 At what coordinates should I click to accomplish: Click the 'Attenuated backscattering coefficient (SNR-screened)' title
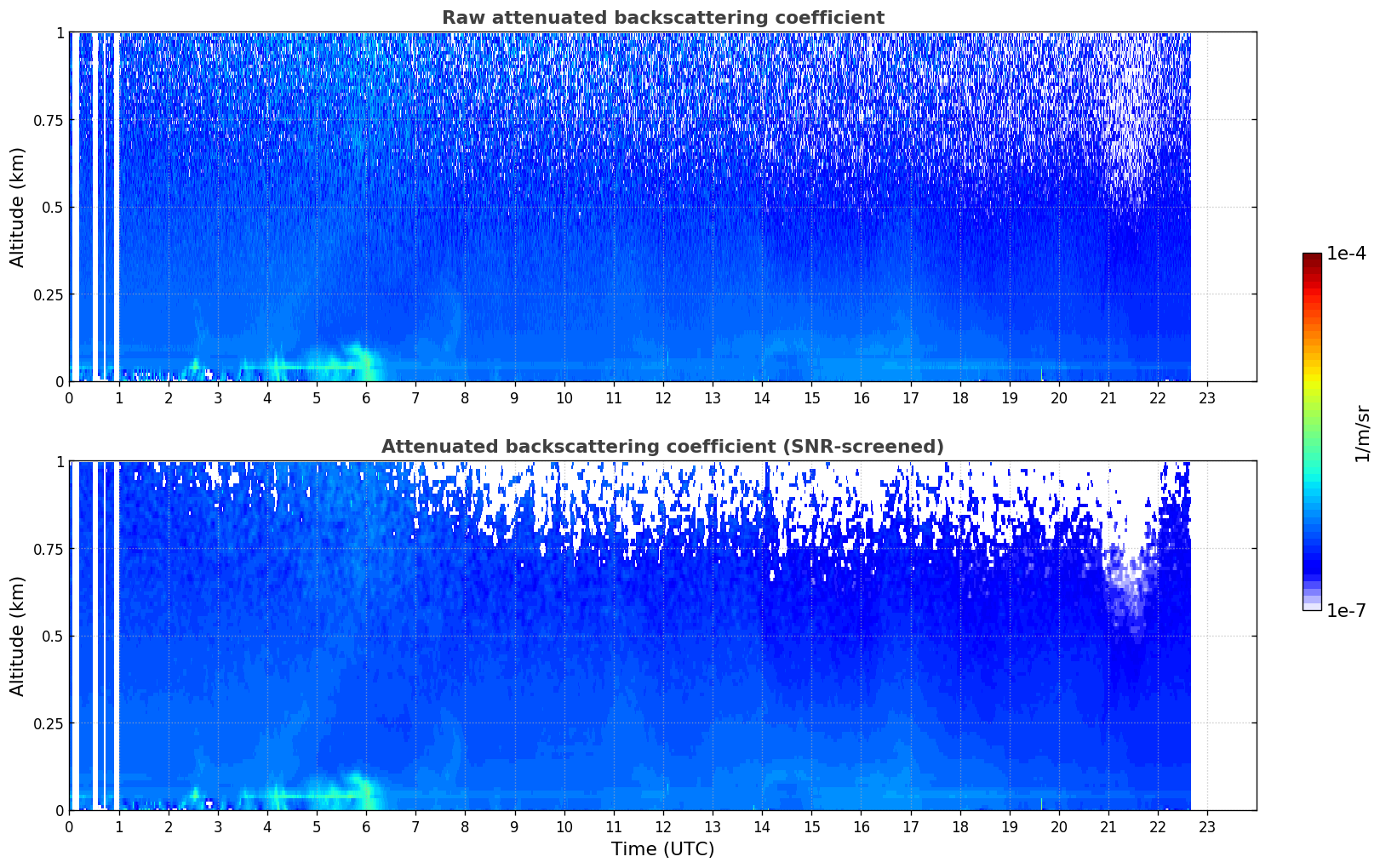(662, 447)
